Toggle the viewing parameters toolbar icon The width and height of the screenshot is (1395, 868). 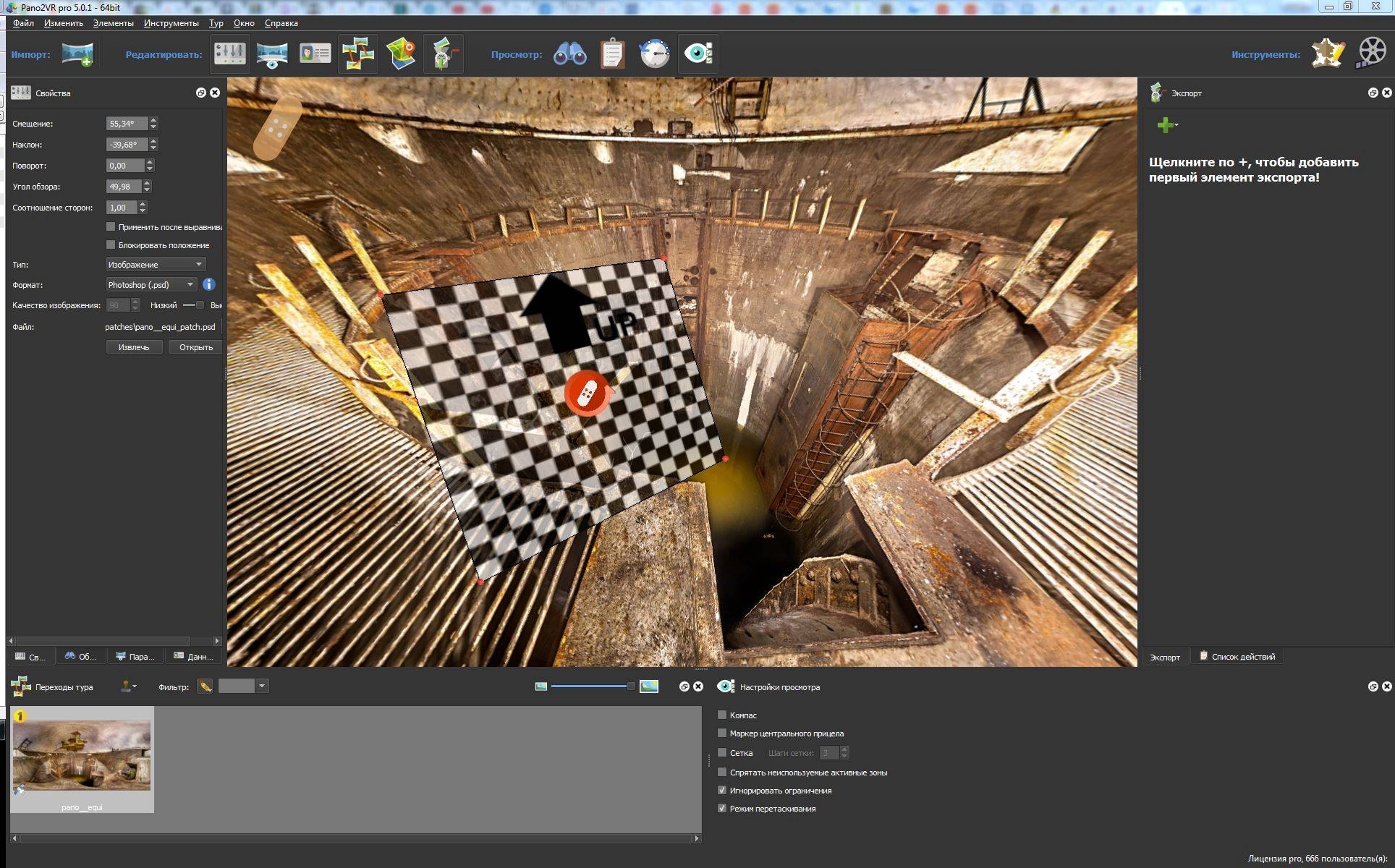click(272, 54)
